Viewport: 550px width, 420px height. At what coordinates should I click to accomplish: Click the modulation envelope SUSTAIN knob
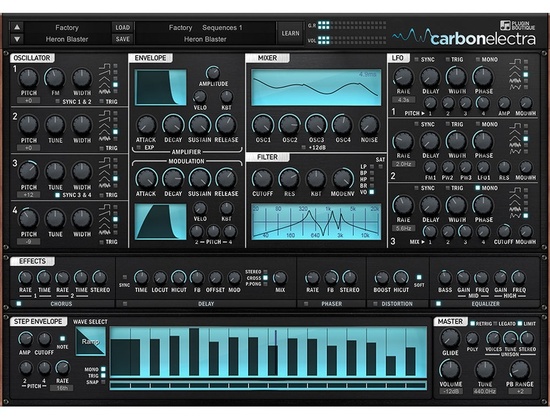[x=200, y=178]
